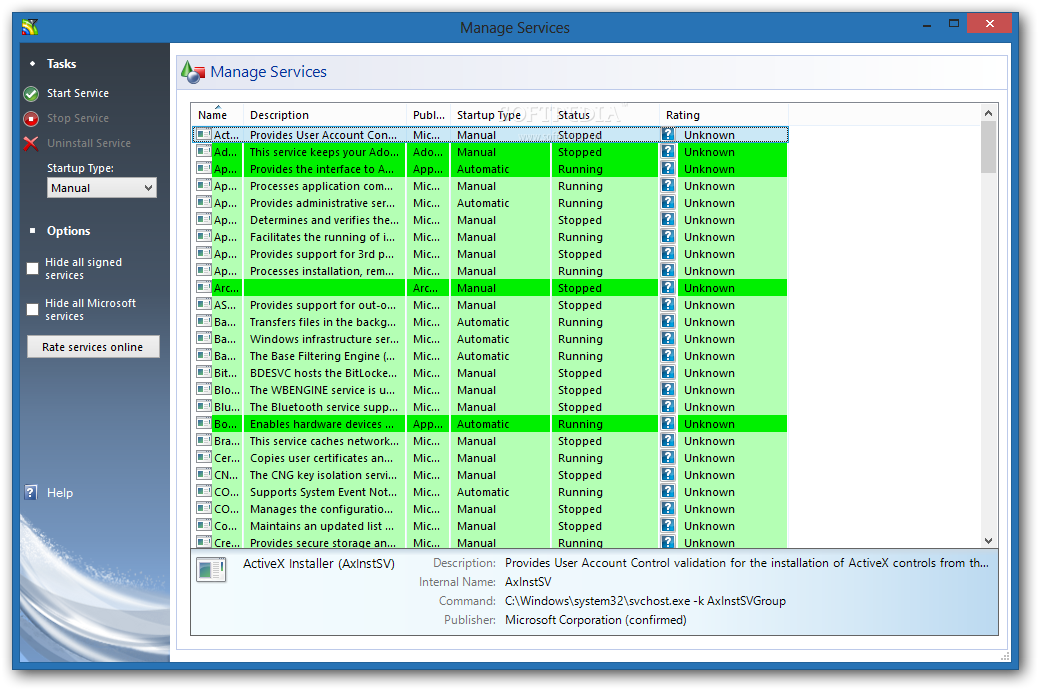Click the service icon of the Arc... row
The width and height of the screenshot is (1039, 690).
pos(204,288)
